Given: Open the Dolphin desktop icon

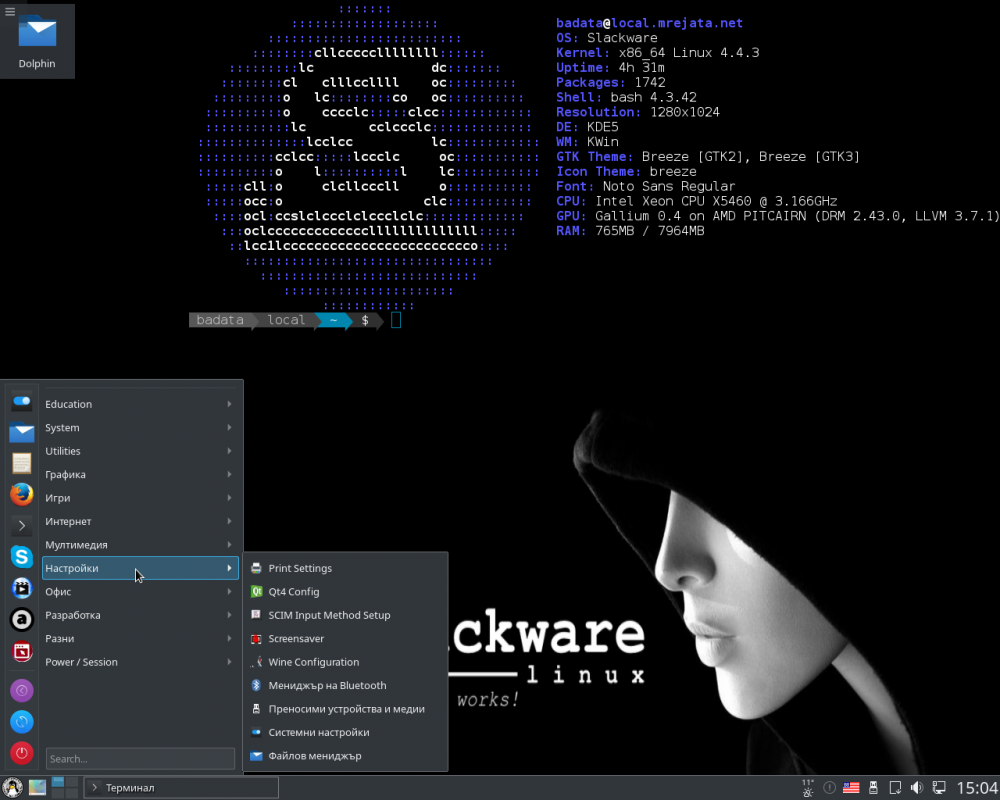Looking at the screenshot, I should (x=37, y=42).
